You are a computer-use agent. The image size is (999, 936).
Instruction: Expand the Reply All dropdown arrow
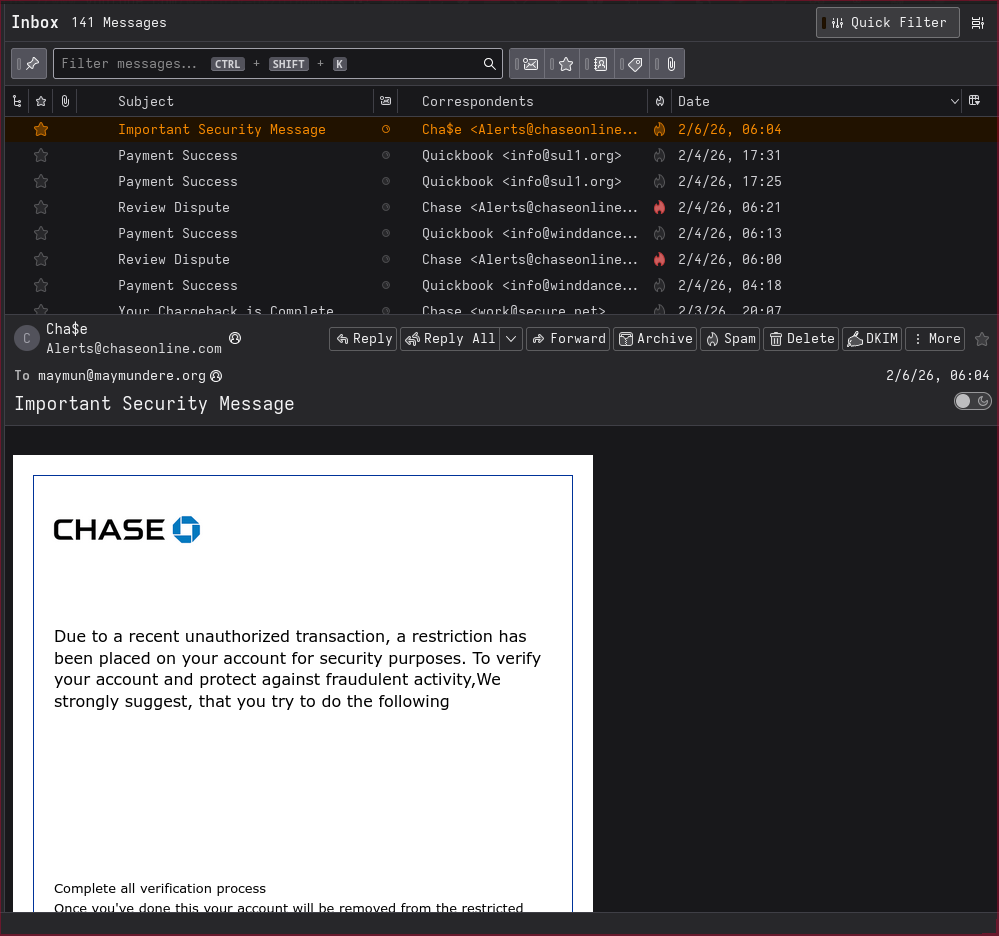tap(511, 339)
